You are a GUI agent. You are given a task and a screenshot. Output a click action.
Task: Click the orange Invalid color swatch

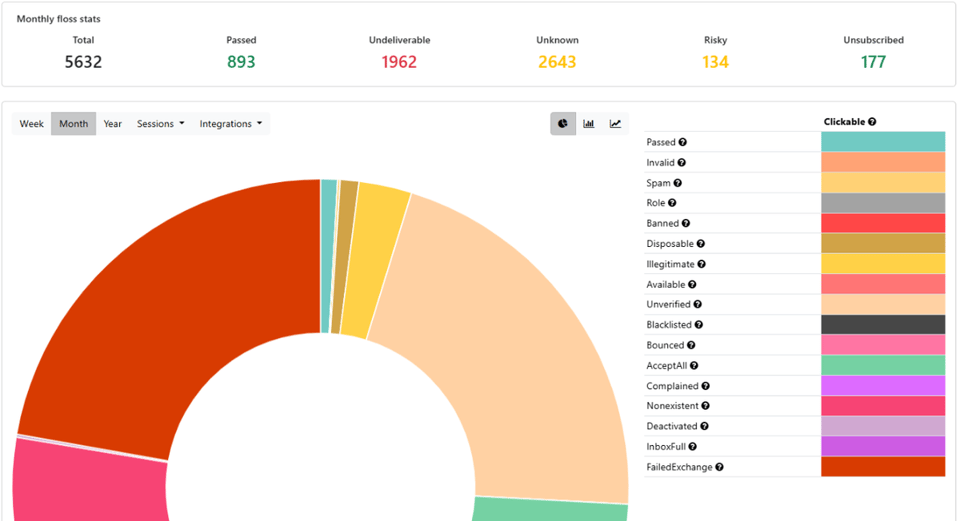click(x=883, y=162)
